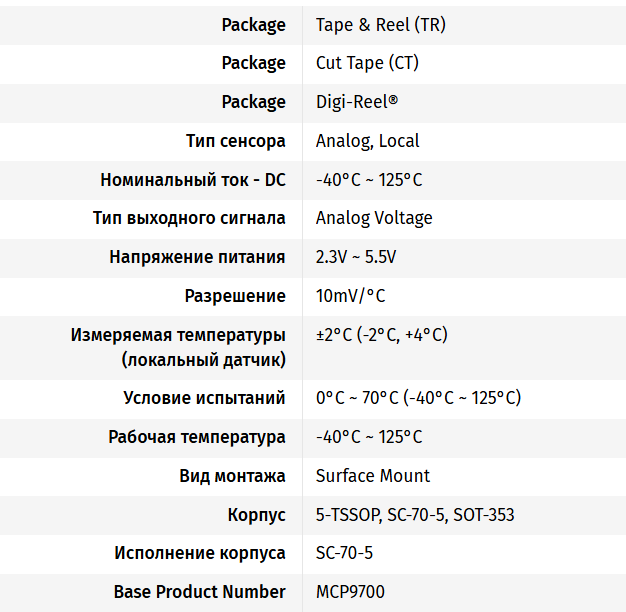This screenshot has height=612, width=626.
Task: Click the Analog, Local sensor type value
Action: click(367, 141)
